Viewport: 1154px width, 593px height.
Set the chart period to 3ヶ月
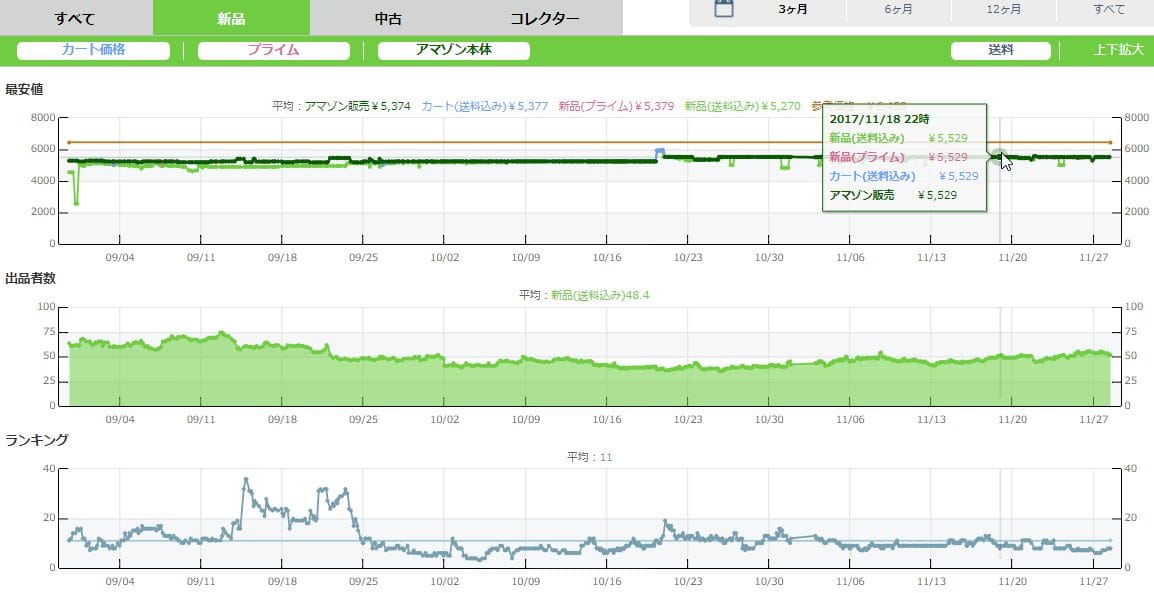[x=793, y=9]
